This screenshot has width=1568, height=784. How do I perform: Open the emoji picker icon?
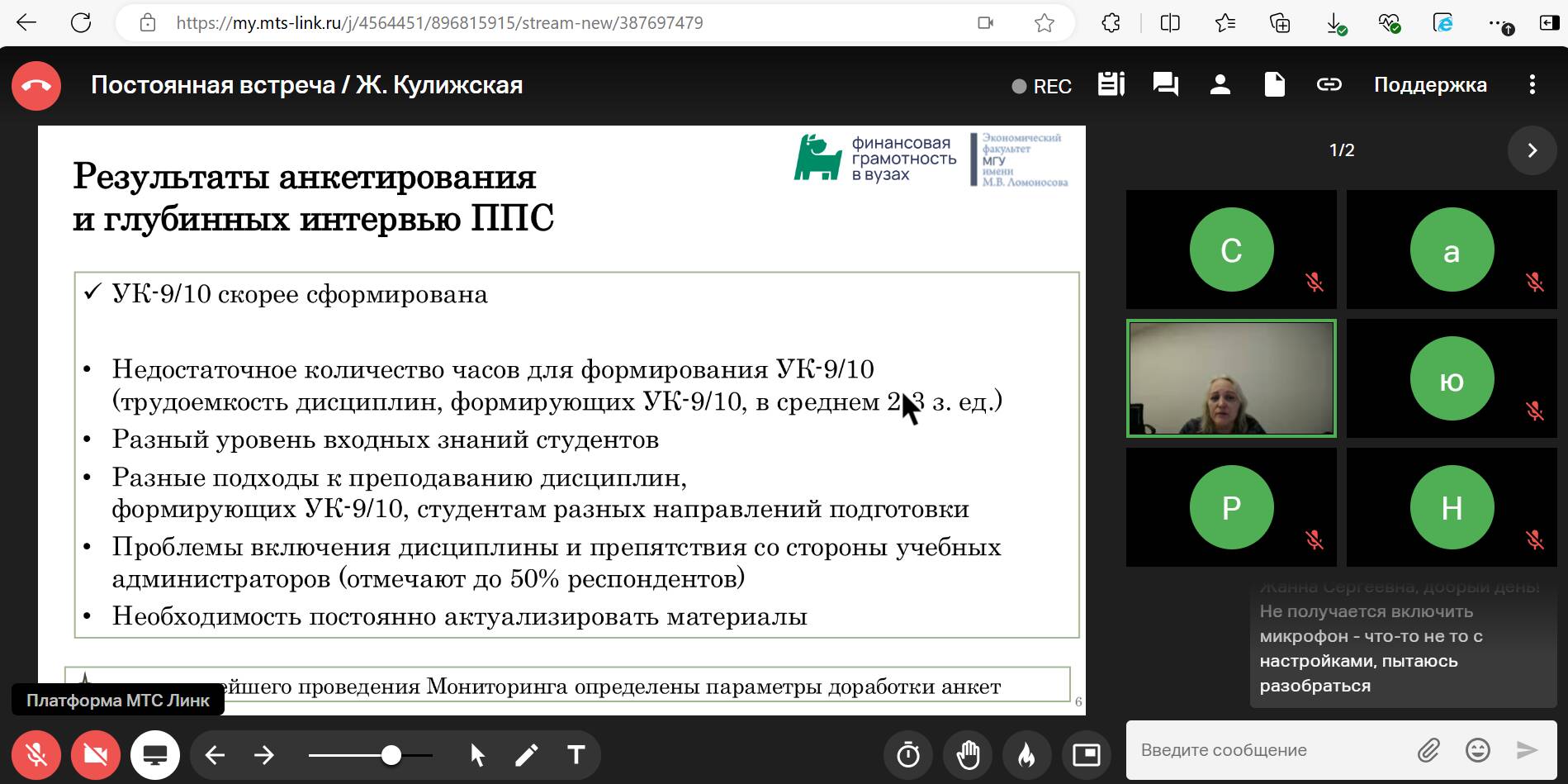[x=1478, y=750]
